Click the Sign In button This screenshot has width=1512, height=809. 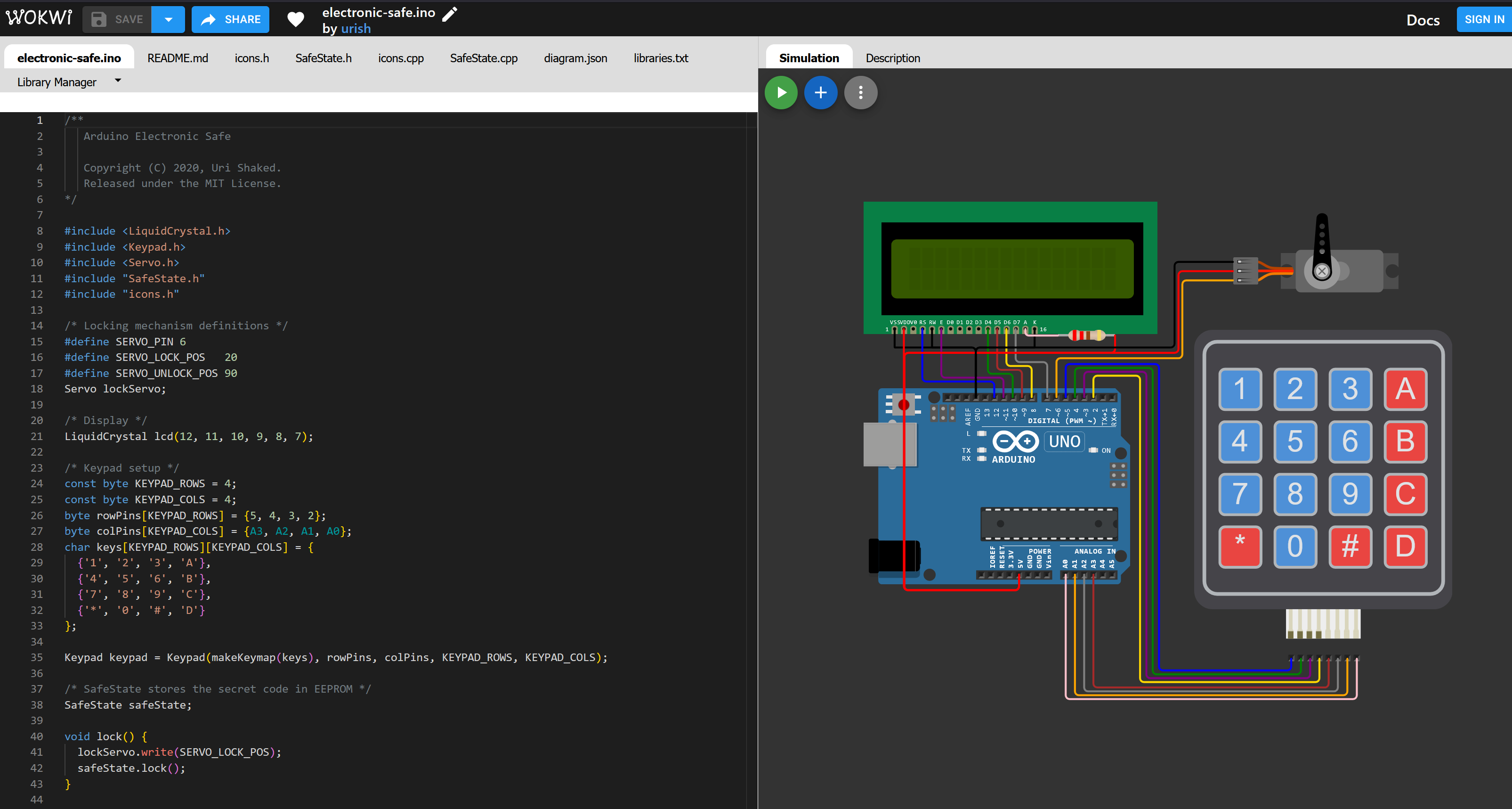(1483, 19)
